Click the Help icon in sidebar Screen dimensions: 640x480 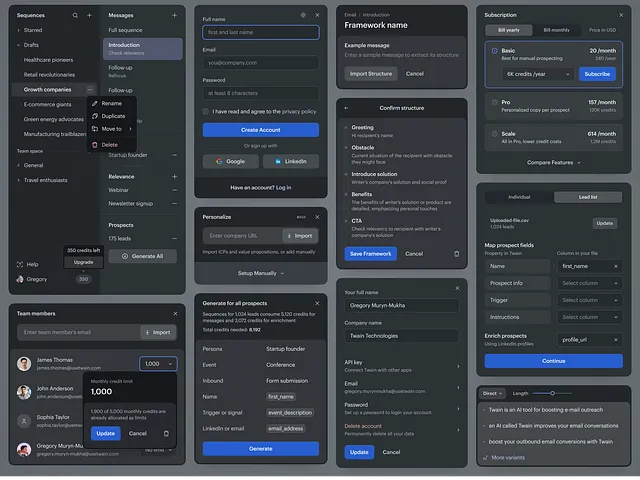coord(19,264)
